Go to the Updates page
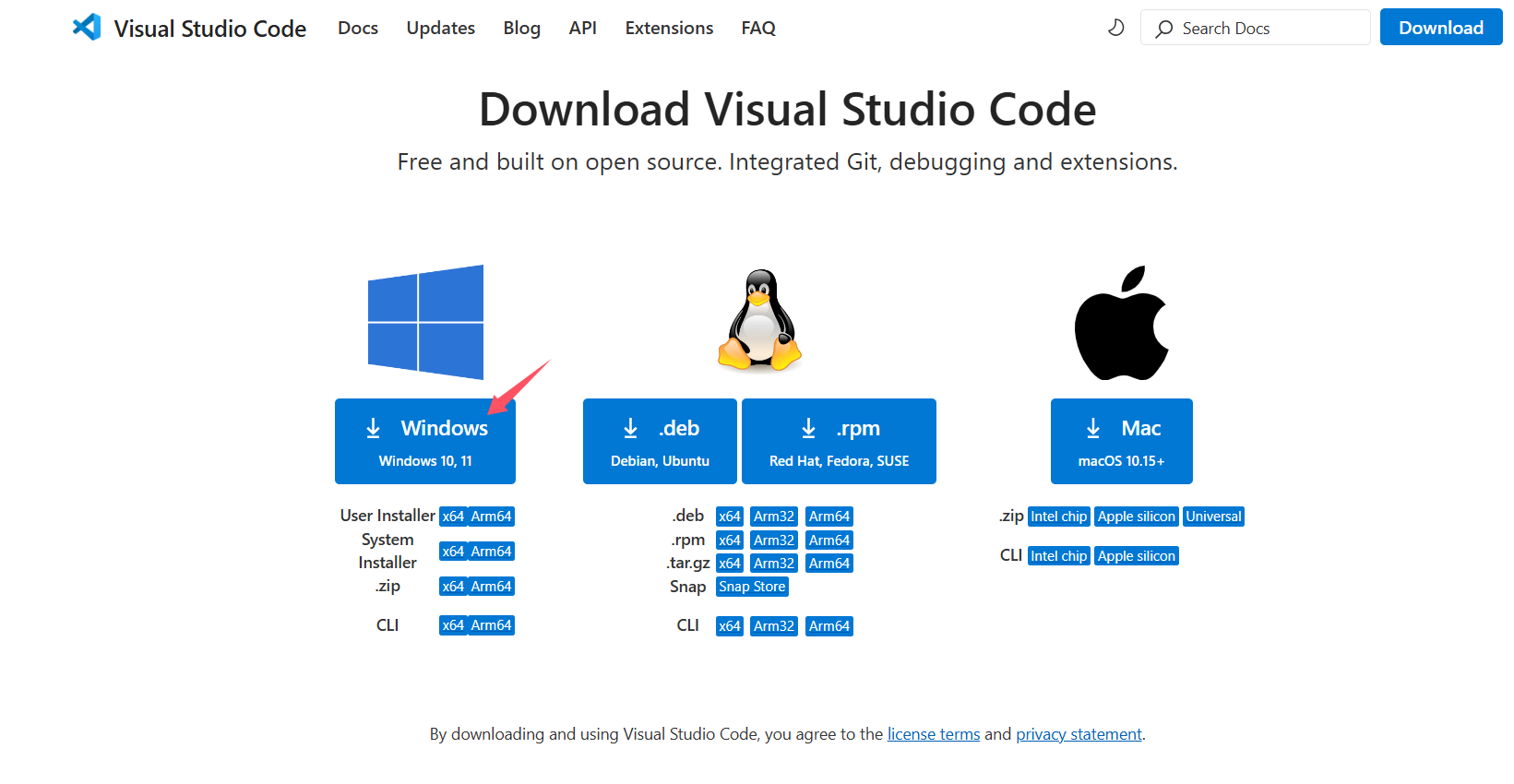The width and height of the screenshot is (1514, 784). click(441, 28)
